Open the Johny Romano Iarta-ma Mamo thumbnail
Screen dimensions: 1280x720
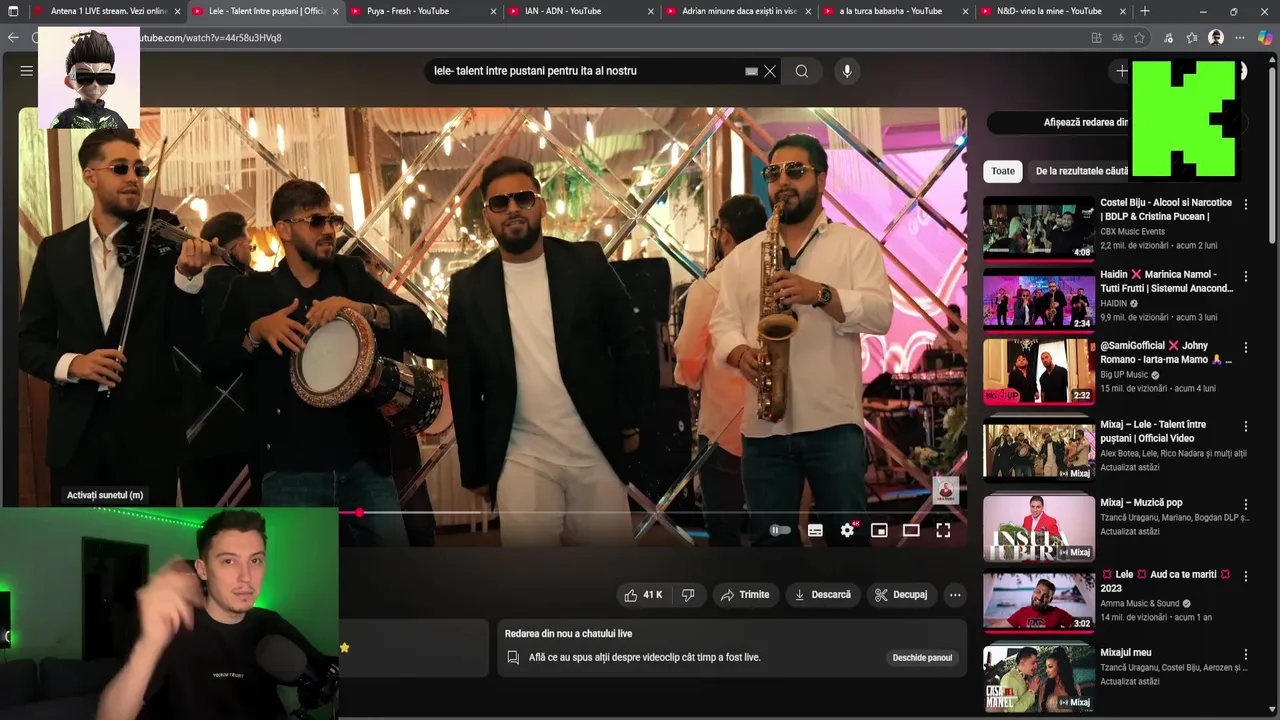point(1038,370)
